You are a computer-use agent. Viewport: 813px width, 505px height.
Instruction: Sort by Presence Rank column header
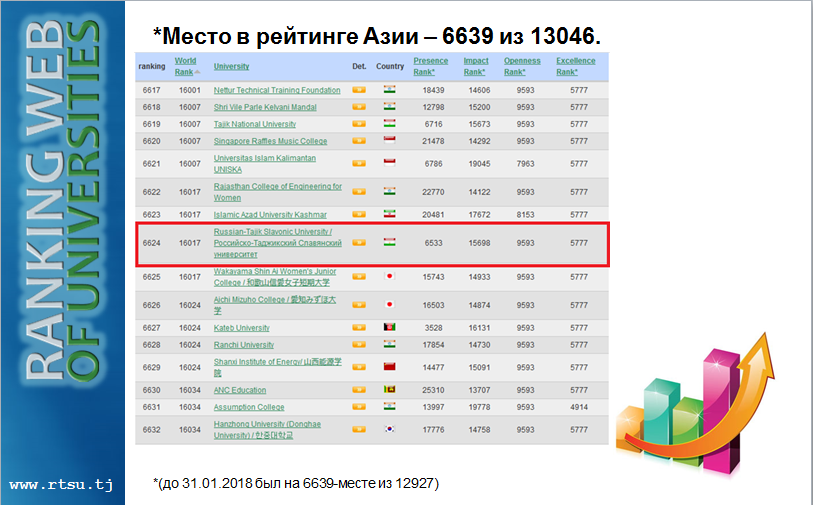(x=430, y=66)
